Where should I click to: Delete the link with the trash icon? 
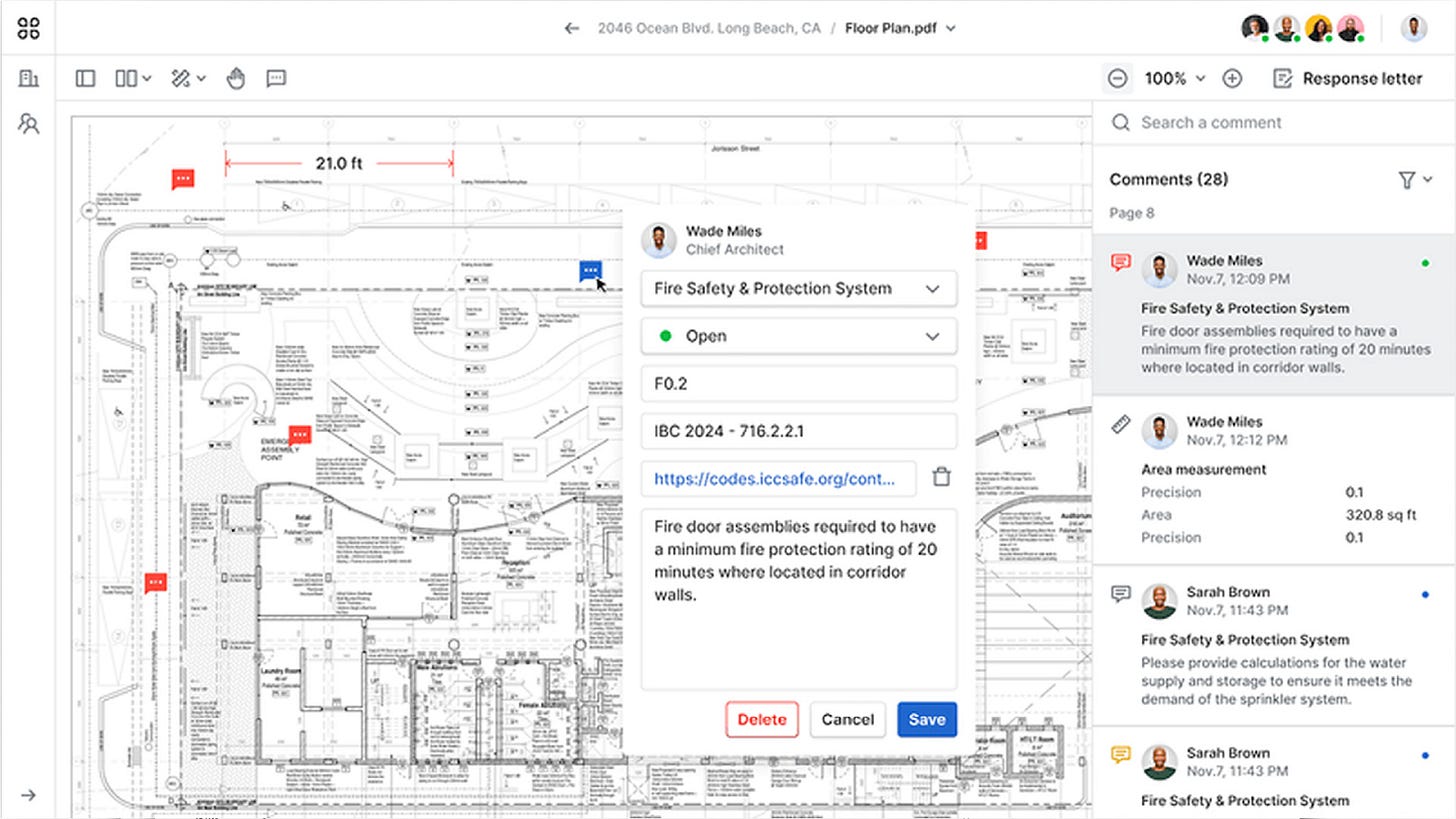tap(941, 478)
